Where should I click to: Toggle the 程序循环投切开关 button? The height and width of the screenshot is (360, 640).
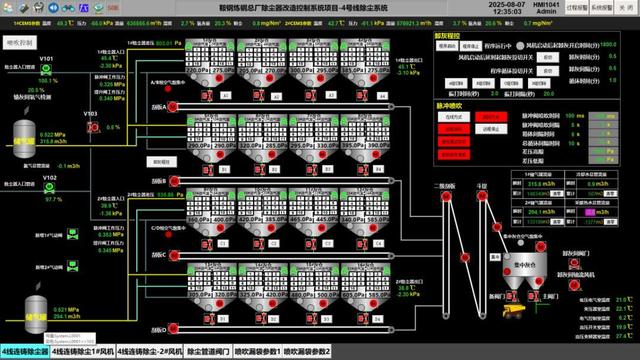(x=548, y=71)
